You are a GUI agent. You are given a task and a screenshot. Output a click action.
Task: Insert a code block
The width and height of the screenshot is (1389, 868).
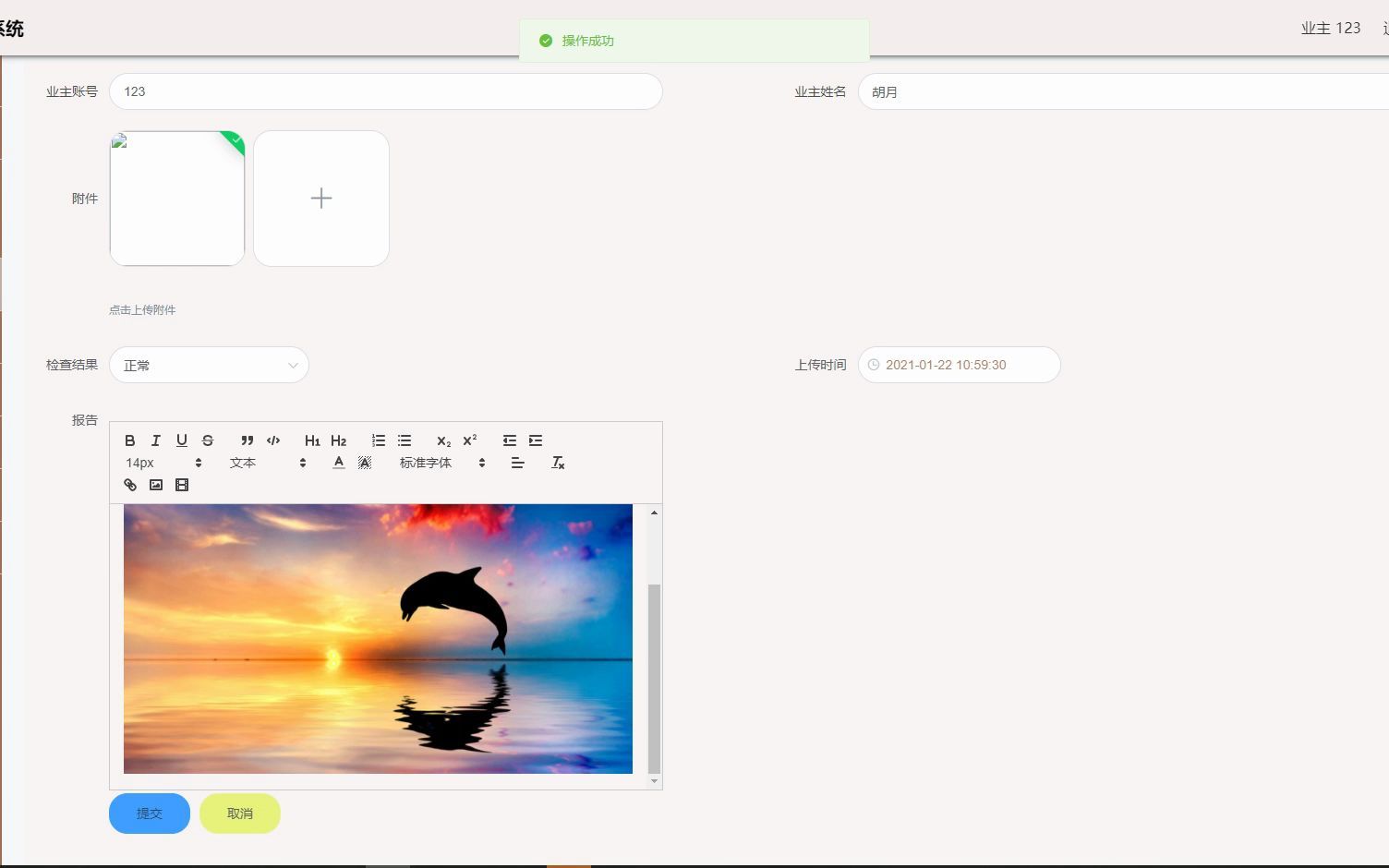point(273,440)
